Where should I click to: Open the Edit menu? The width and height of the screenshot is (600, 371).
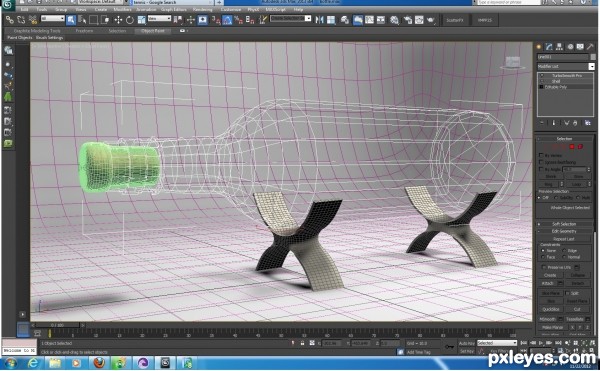(24, 10)
